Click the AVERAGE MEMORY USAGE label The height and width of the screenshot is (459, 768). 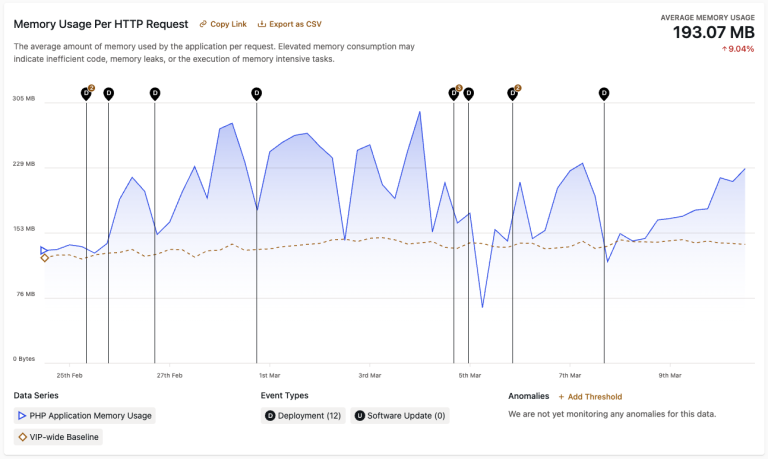tap(708, 18)
